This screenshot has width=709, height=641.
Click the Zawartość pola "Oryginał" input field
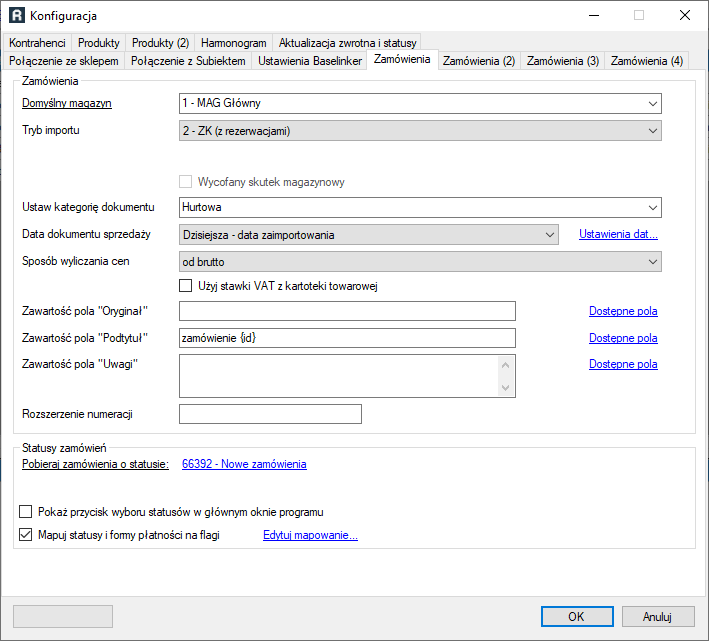(347, 311)
